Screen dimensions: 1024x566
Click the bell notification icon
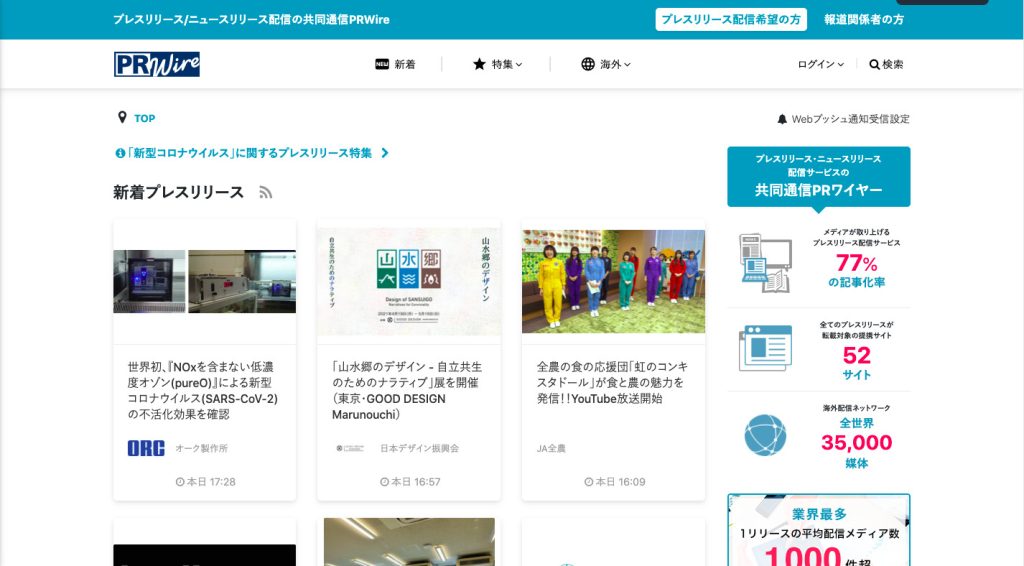(x=782, y=119)
